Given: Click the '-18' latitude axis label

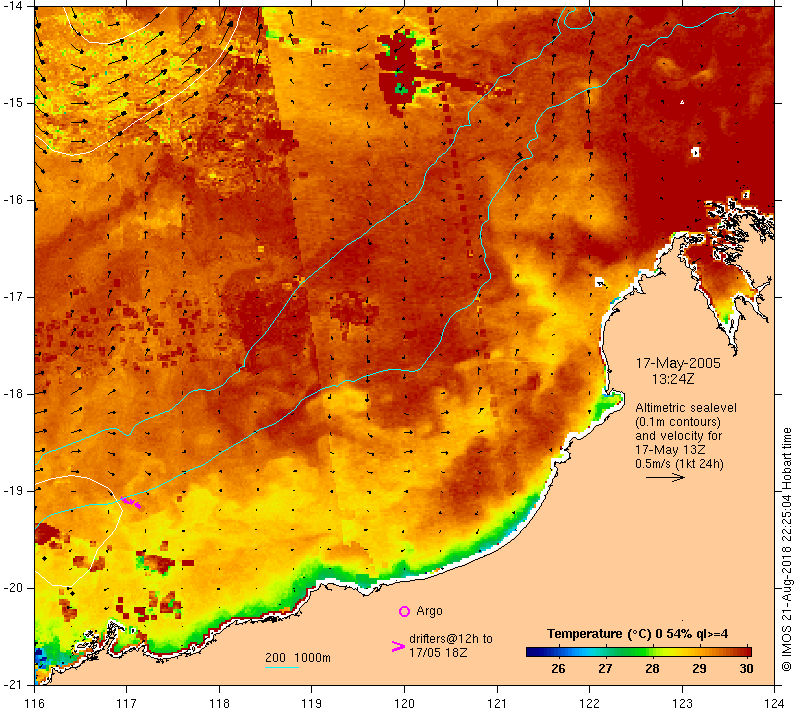Looking at the screenshot, I should click(x=13, y=394).
